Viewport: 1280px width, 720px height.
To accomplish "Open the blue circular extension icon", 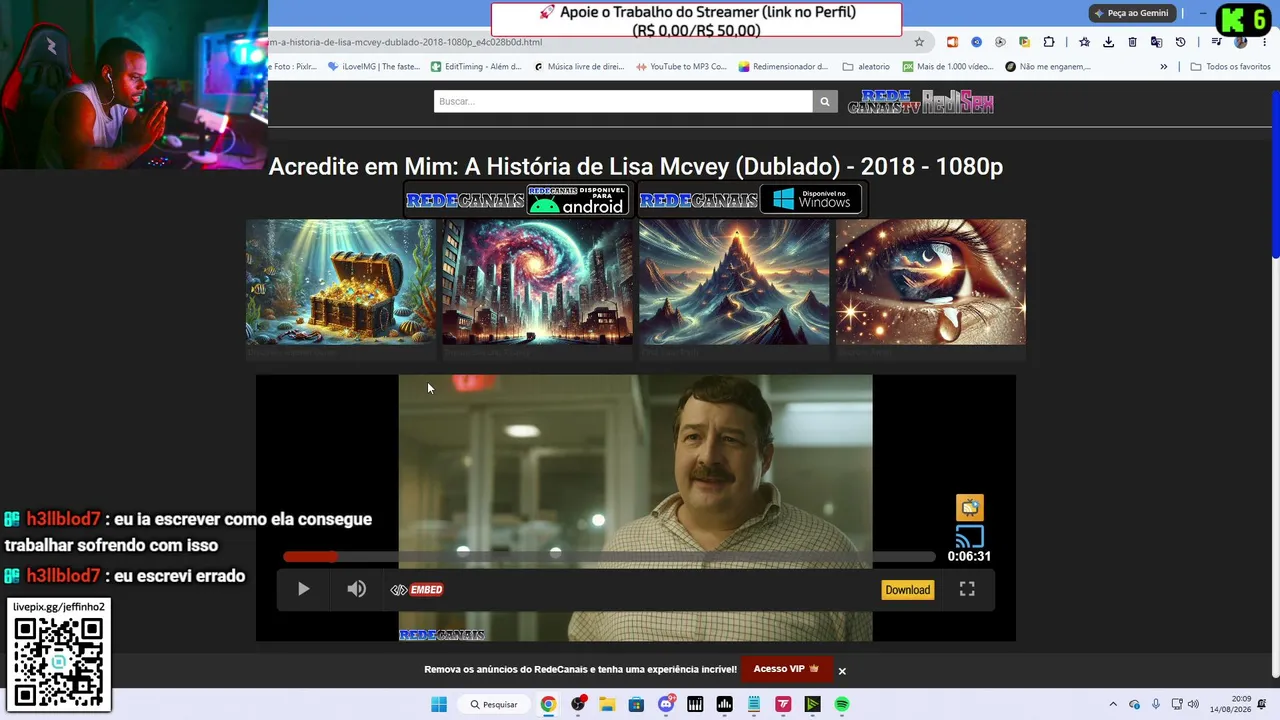I will tap(976, 42).
